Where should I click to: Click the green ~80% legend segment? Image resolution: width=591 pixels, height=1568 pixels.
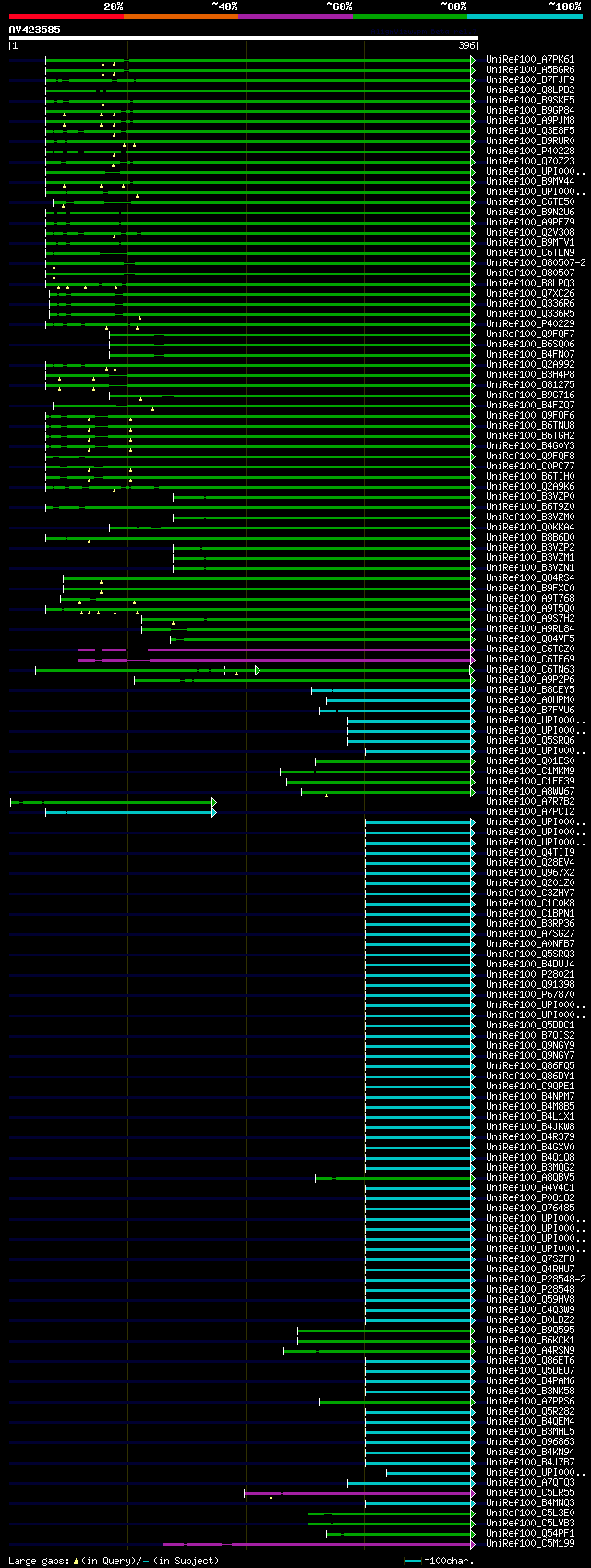click(x=410, y=17)
